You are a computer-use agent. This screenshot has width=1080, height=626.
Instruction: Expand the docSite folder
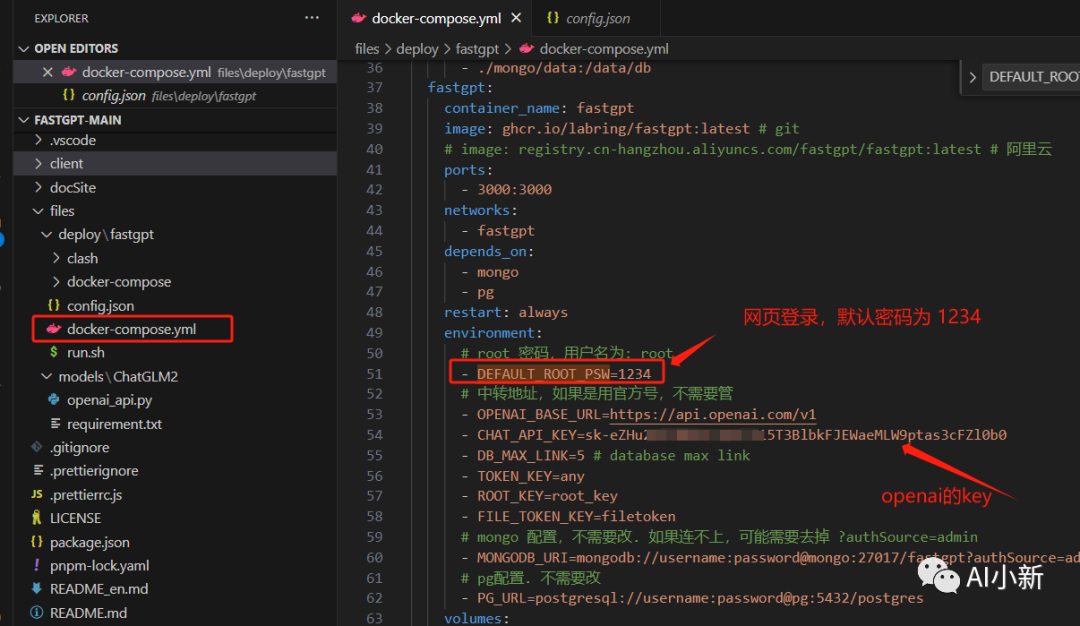(x=39, y=187)
